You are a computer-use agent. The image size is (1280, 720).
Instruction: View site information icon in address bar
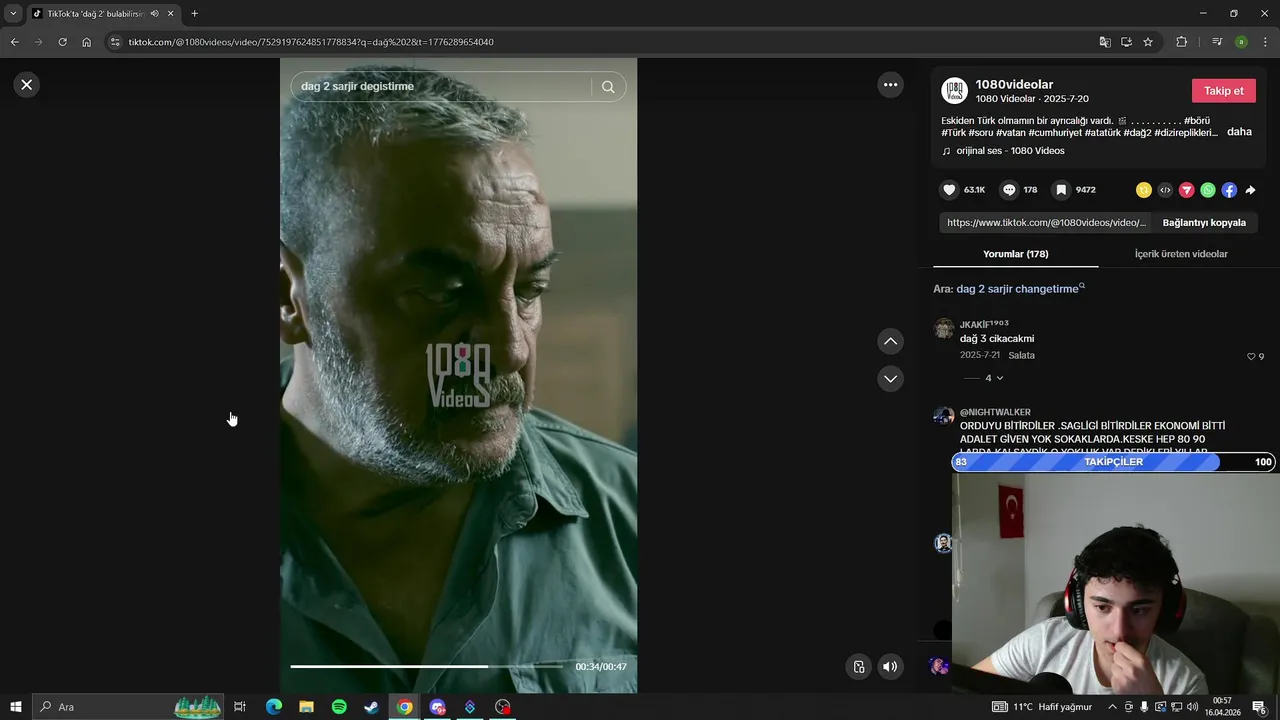[115, 42]
